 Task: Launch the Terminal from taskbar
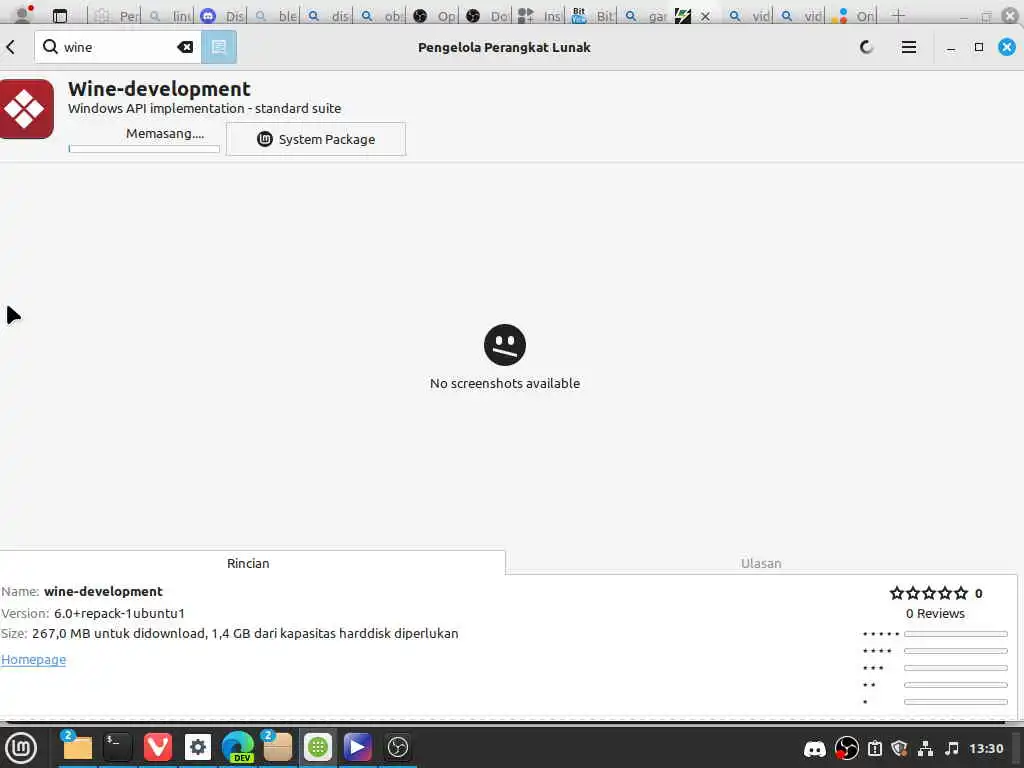[x=118, y=748]
